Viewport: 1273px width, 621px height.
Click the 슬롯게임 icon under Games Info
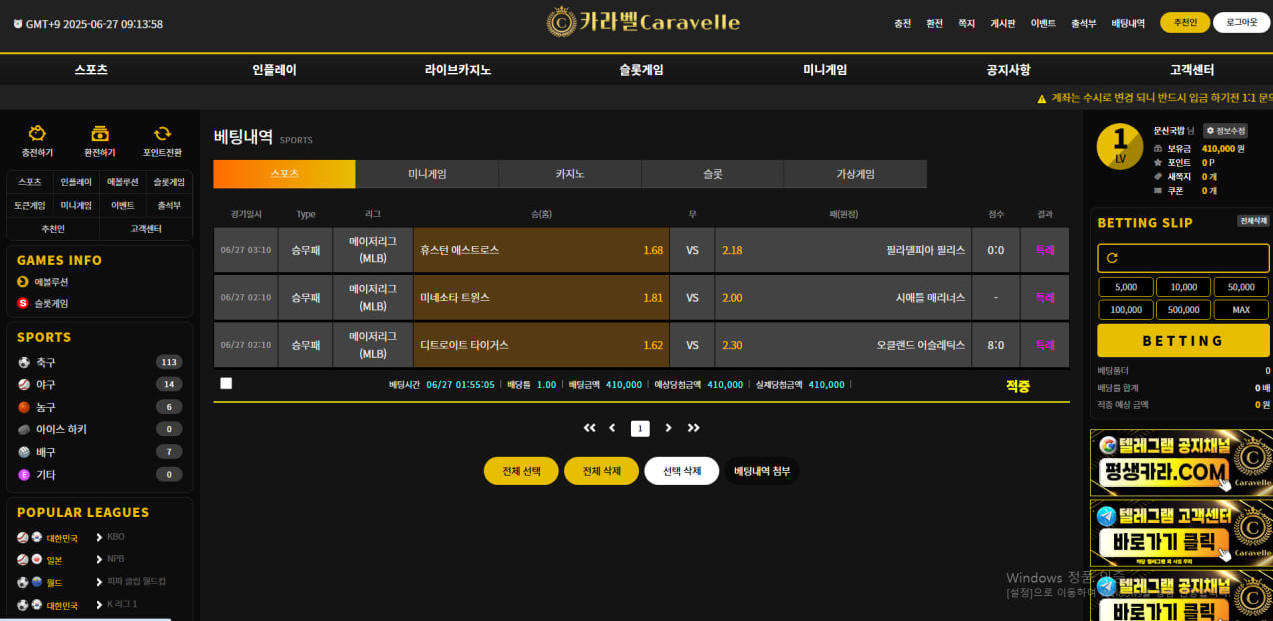pos(23,303)
